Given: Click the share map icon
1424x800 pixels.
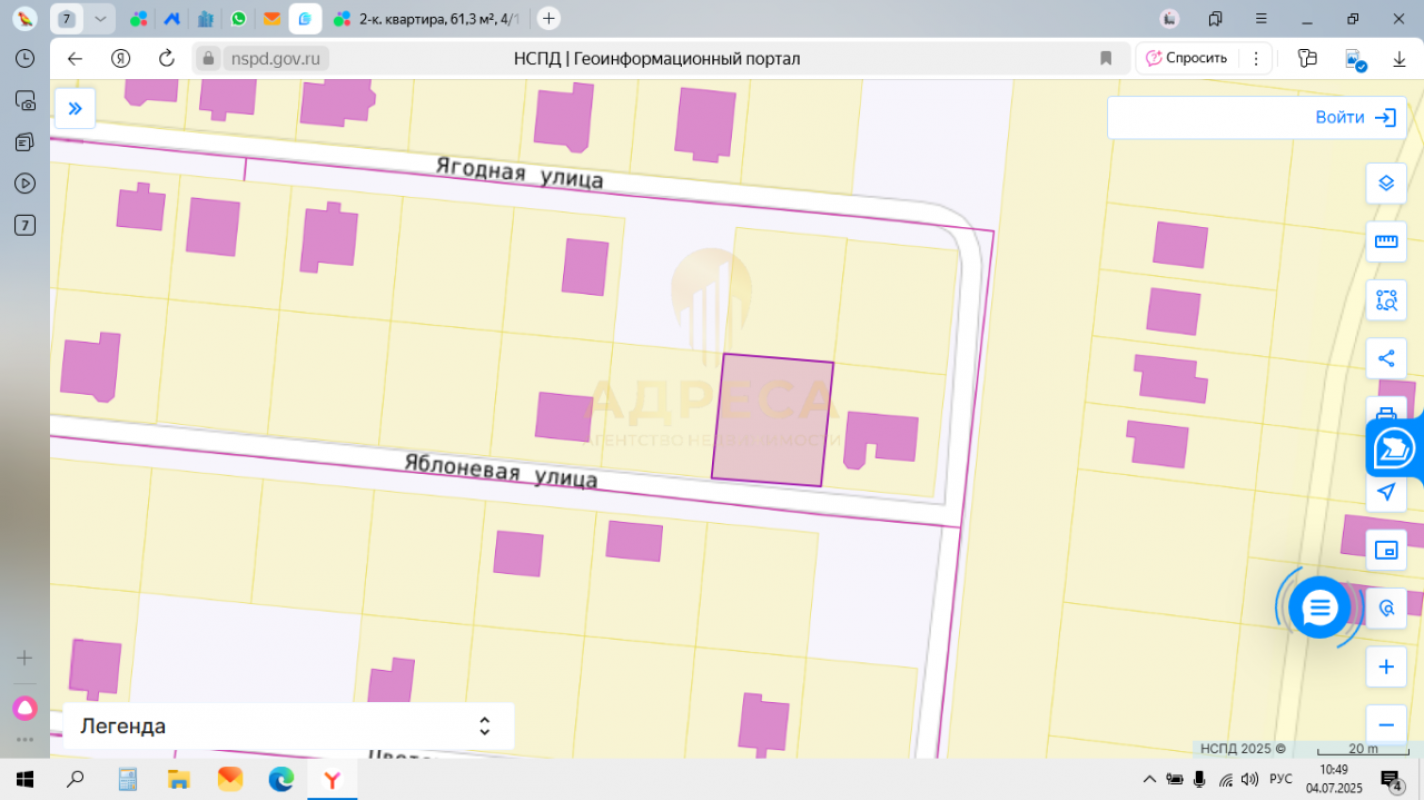Looking at the screenshot, I should click(x=1386, y=358).
